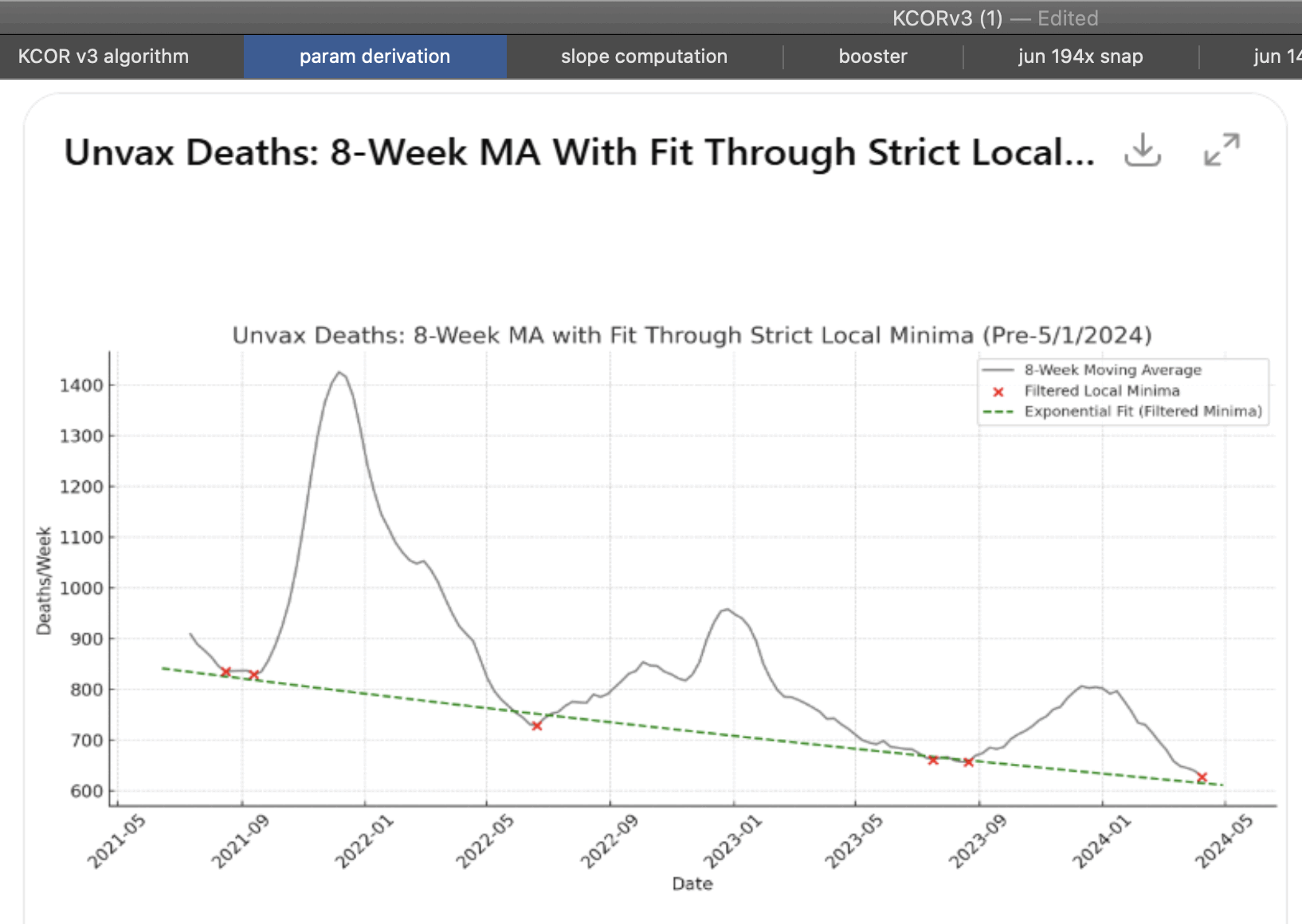Click the Date x-axis label

(692, 883)
